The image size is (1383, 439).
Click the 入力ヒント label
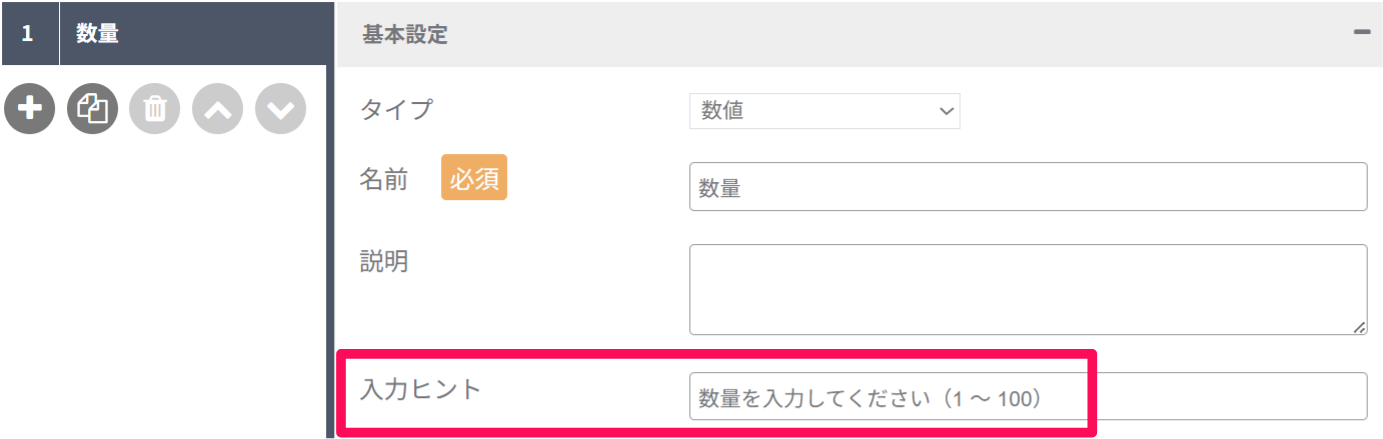tap(421, 389)
